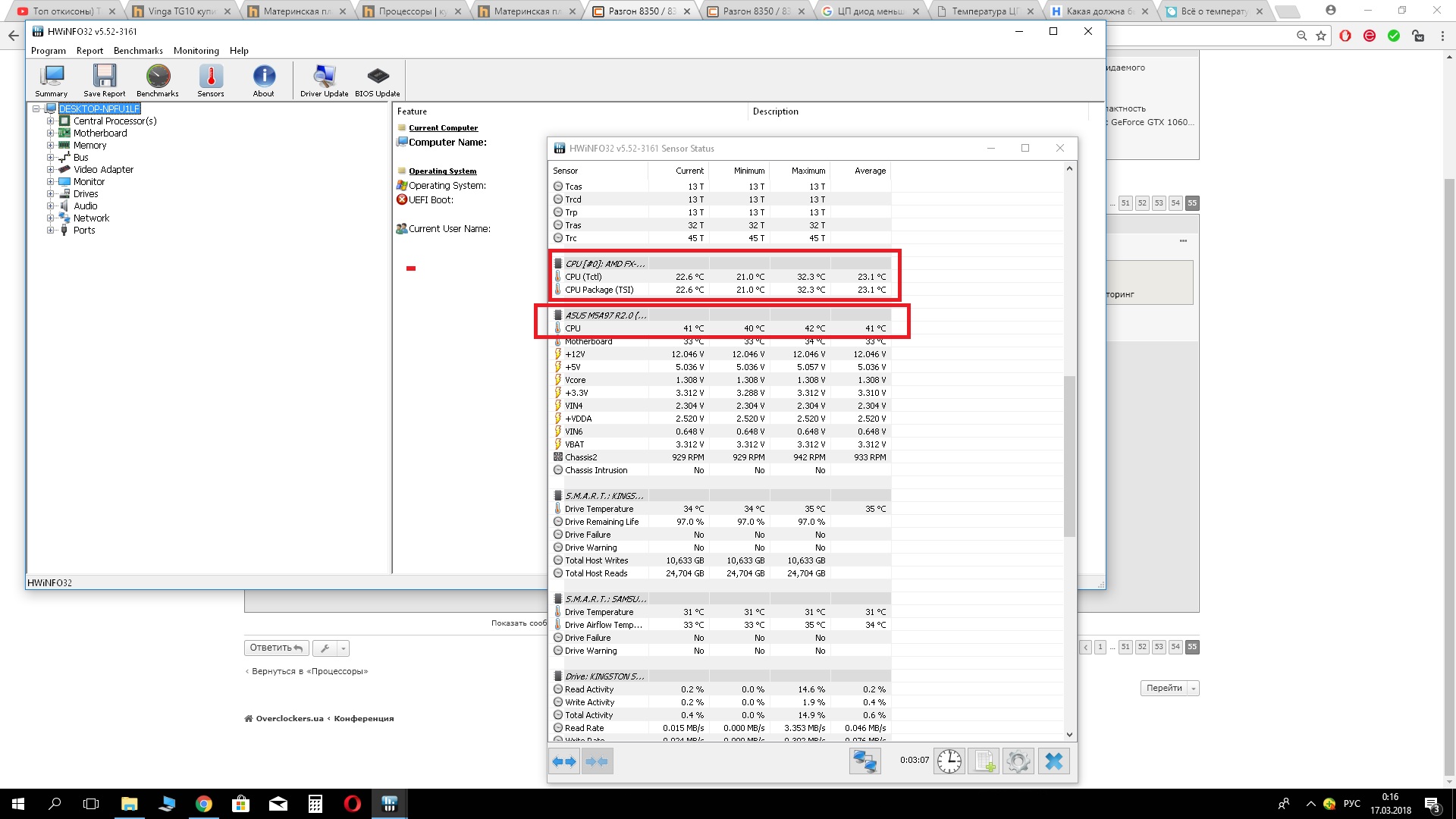Click the stop/close sensors button bottom-right
Screen dimensions: 1456x819
coord(1053,761)
